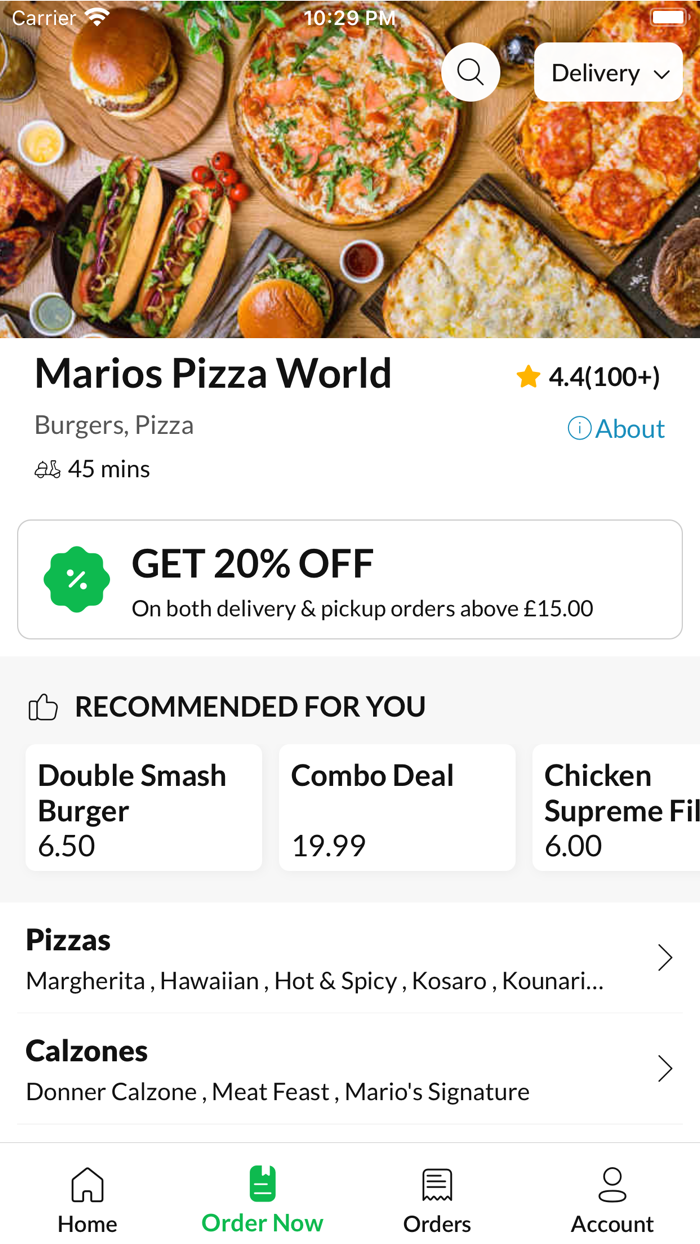This screenshot has height=1244, width=700.
Task: Expand the Pizzas category chevron
Action: tap(665, 957)
